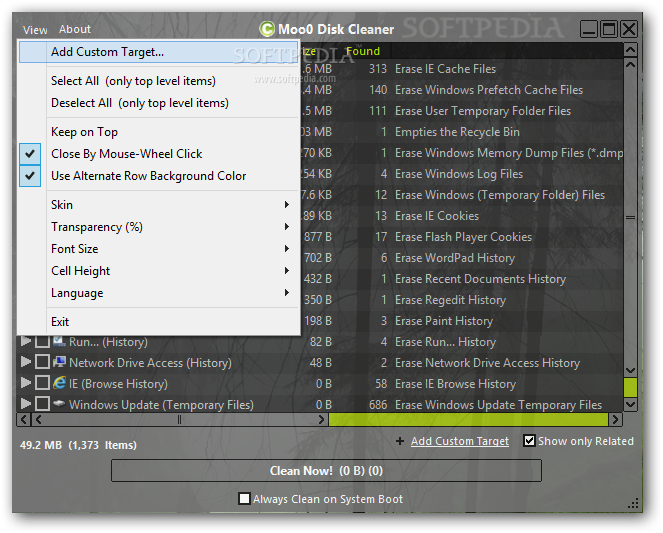Choose Add Custom Target... from the menu

coord(159,52)
